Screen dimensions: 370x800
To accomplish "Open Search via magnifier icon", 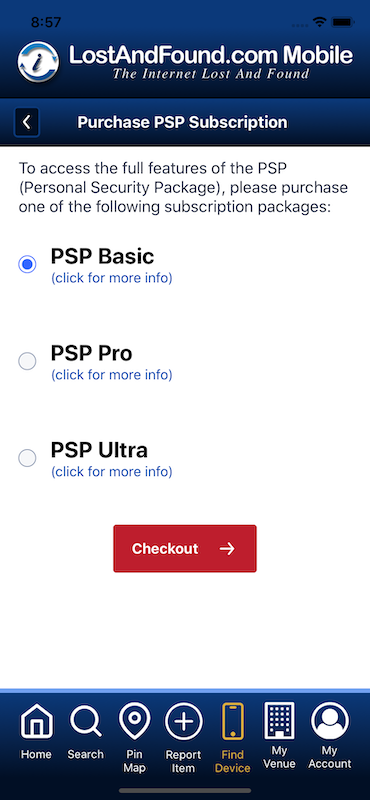I will tap(86, 721).
